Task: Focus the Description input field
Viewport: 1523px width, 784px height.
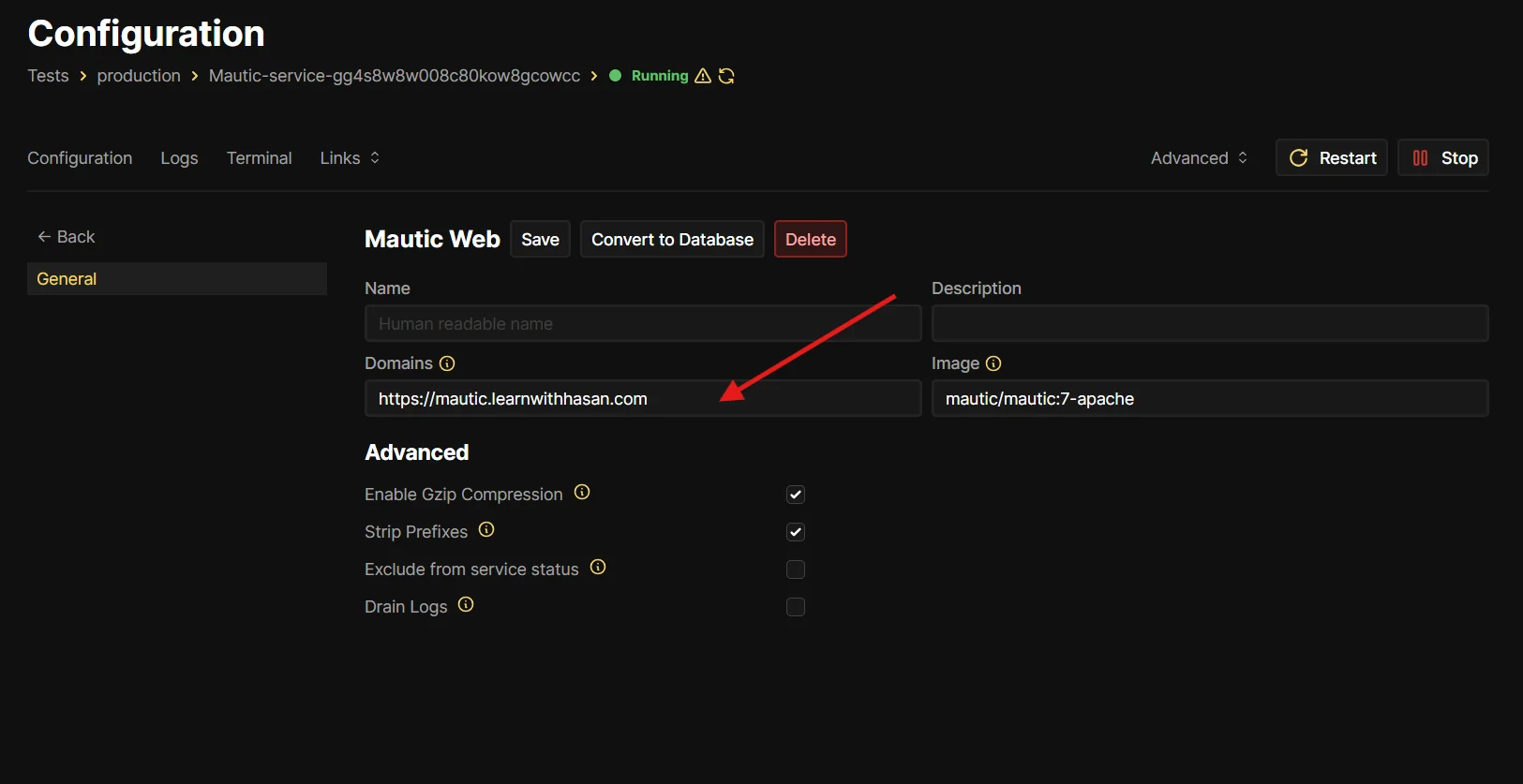Action: (1210, 324)
